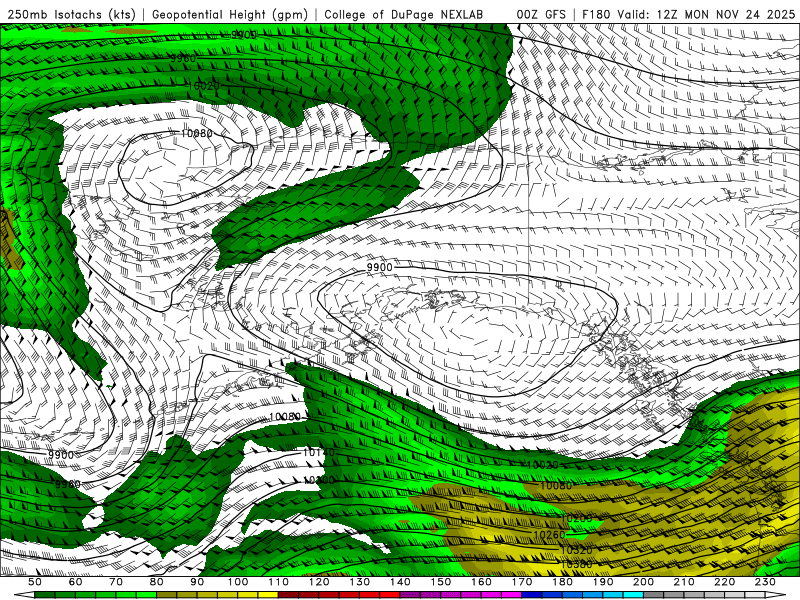800x600 pixels.
Task: Click the 110 knot color scale label
Action: [x=278, y=582]
